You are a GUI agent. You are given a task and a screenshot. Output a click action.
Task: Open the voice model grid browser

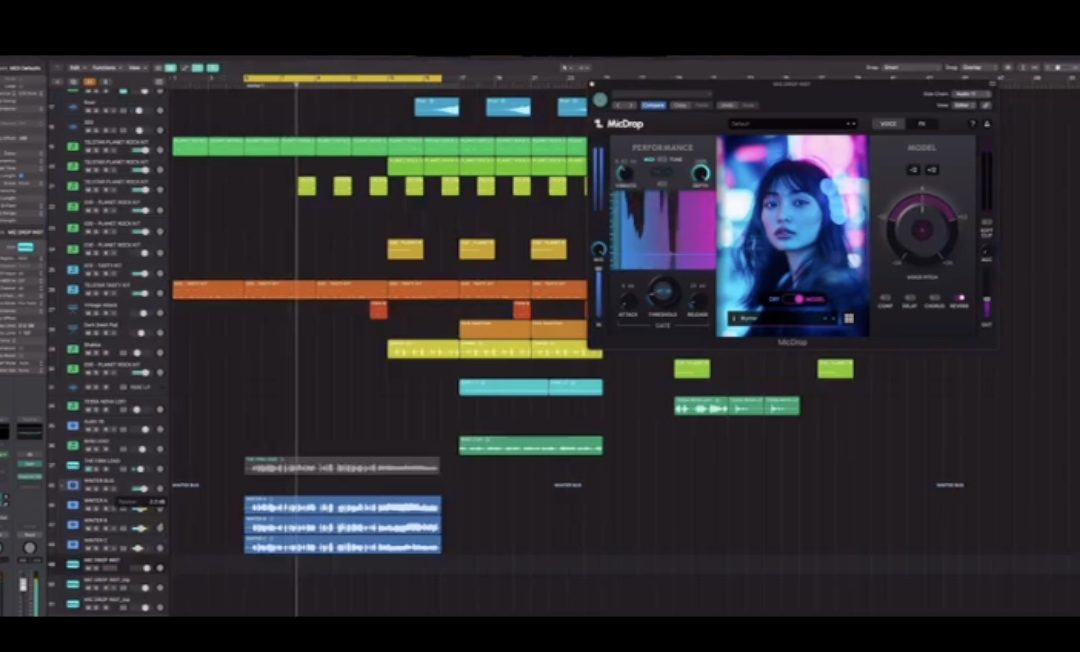849,319
